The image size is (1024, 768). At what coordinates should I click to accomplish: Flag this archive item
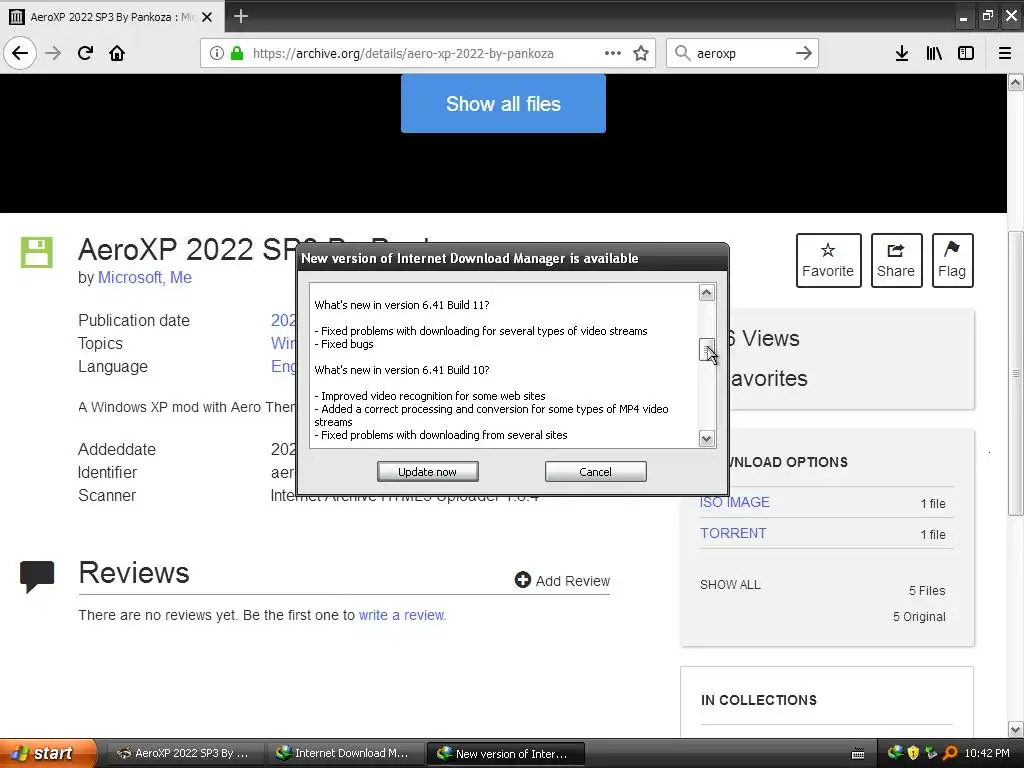[x=952, y=260]
